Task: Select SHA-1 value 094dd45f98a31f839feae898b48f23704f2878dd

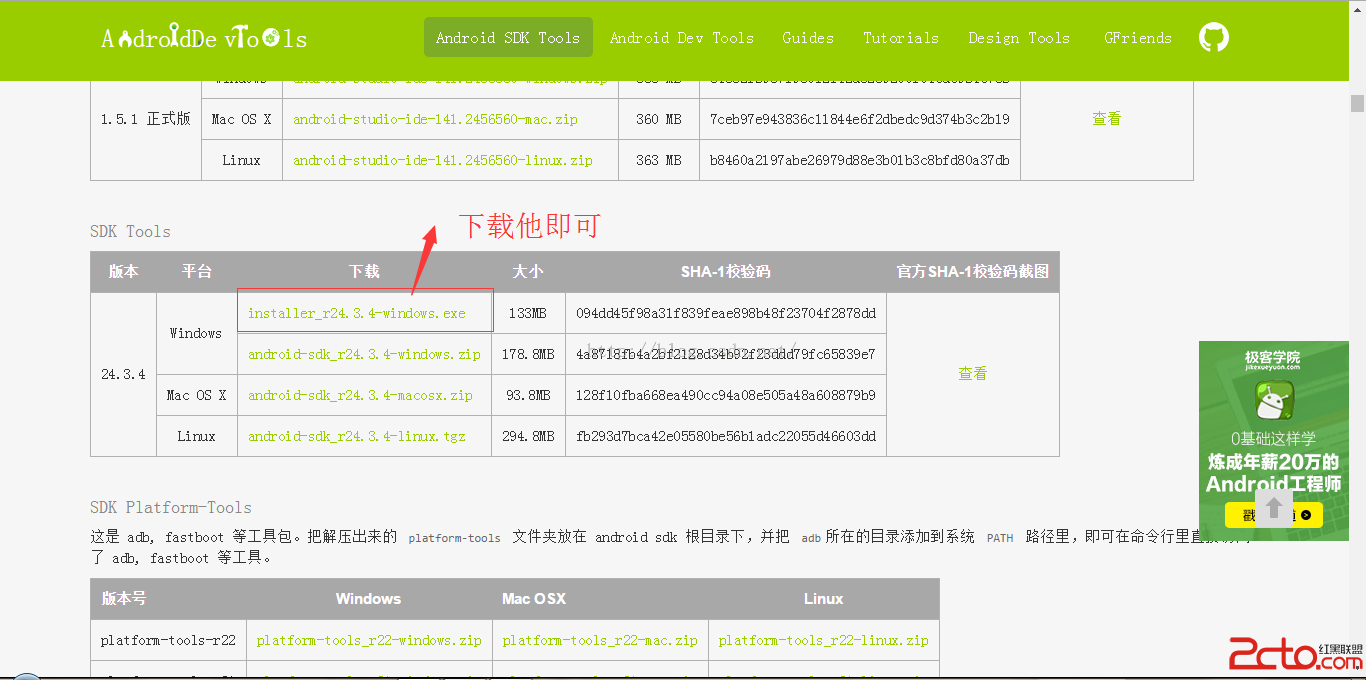Action: [726, 313]
